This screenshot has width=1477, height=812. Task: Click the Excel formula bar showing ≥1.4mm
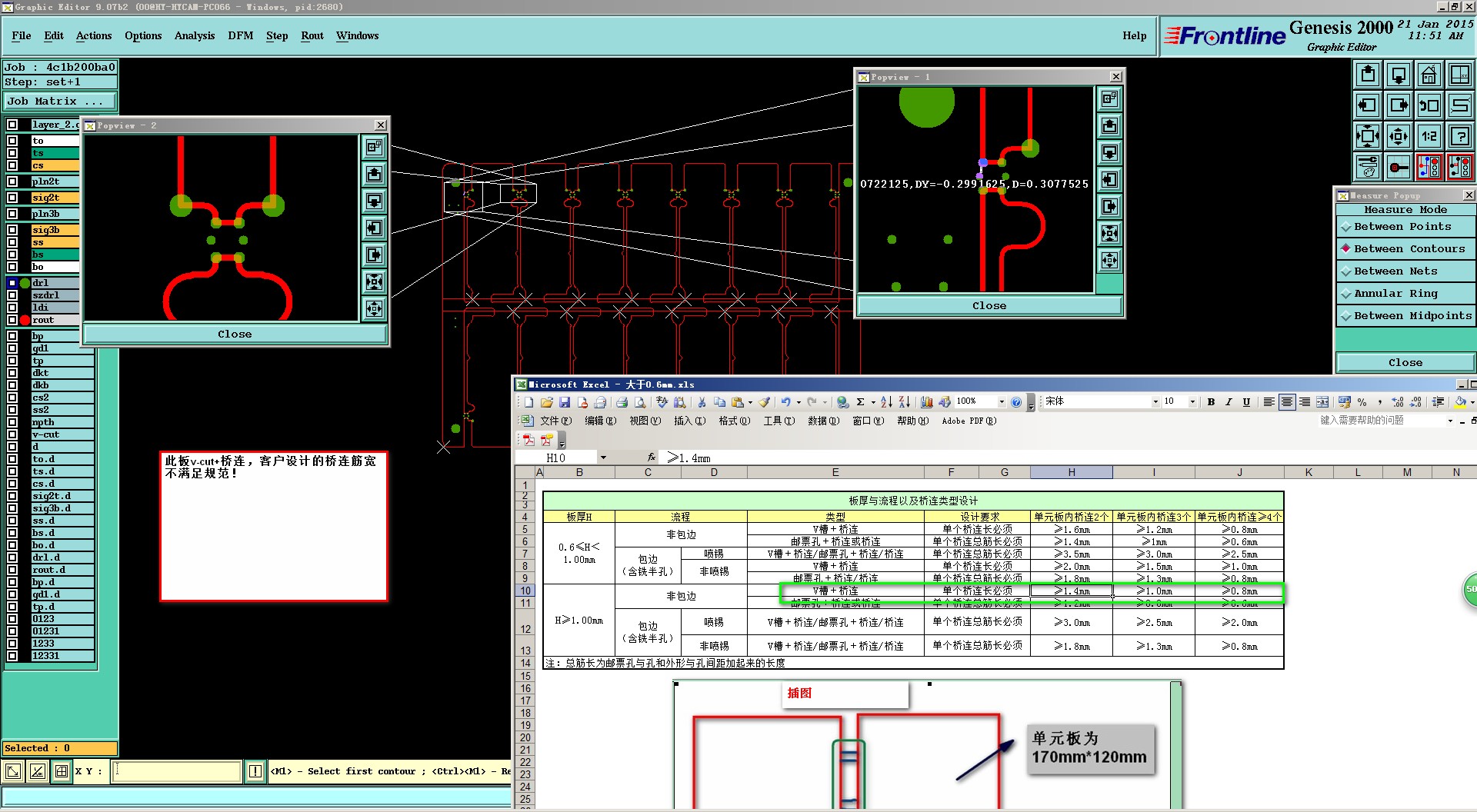point(1069,458)
